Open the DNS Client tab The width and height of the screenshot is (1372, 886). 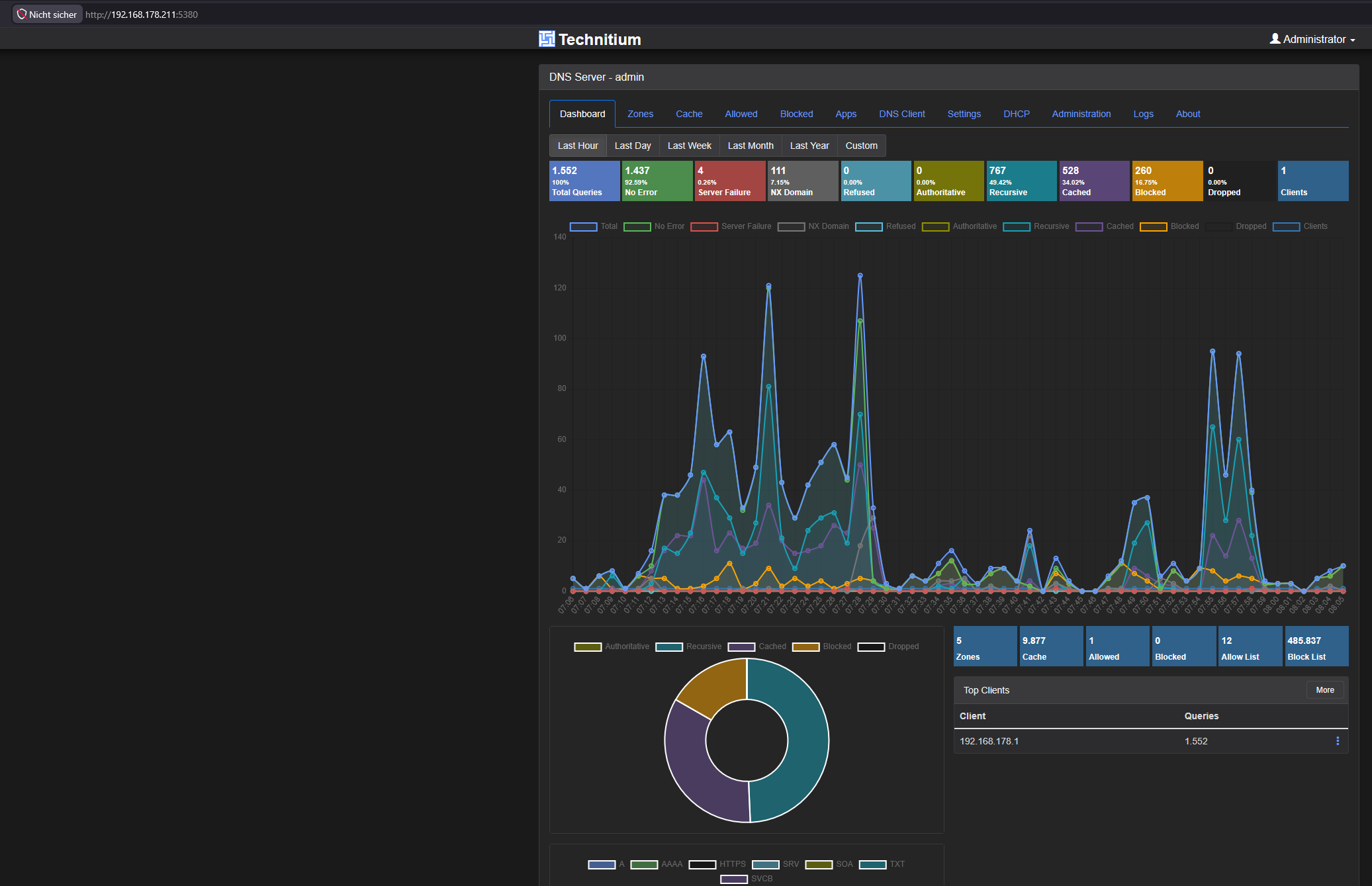(902, 114)
